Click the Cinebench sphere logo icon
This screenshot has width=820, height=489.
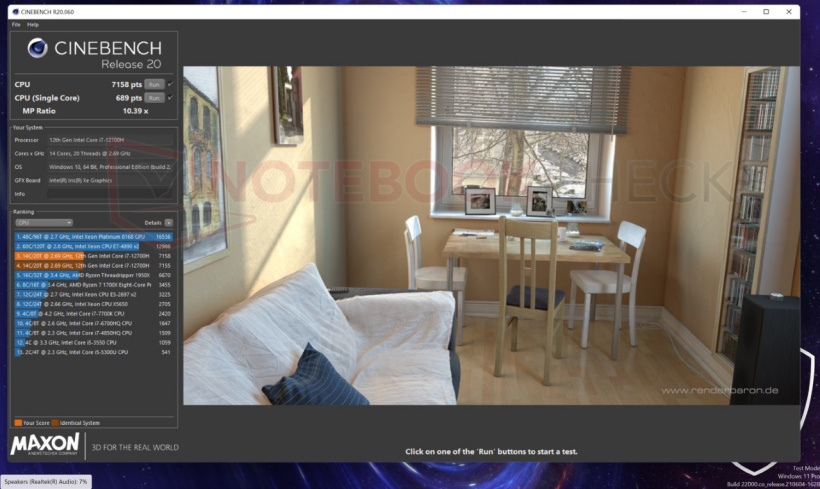point(39,49)
